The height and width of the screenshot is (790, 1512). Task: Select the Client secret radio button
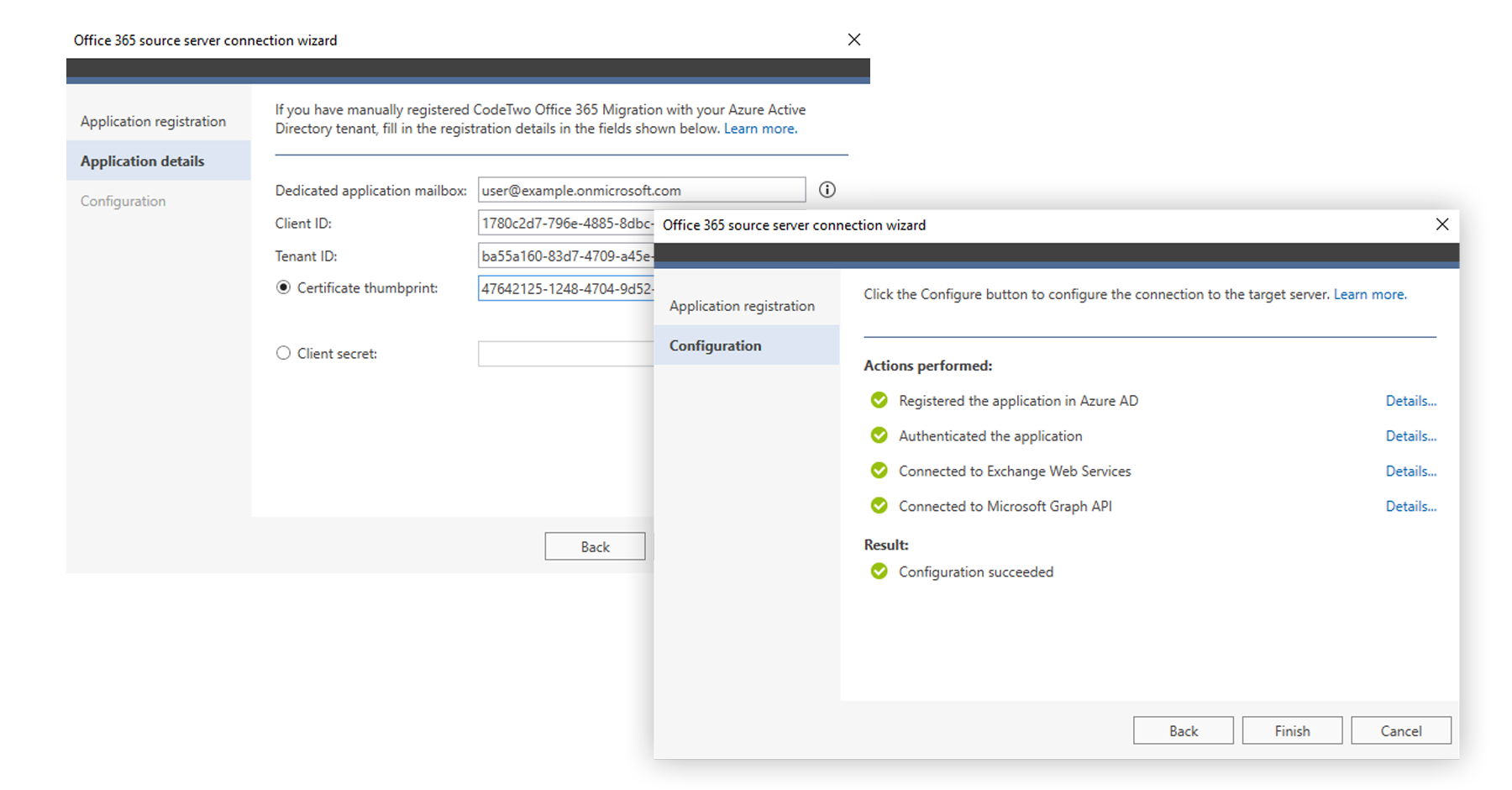point(283,353)
